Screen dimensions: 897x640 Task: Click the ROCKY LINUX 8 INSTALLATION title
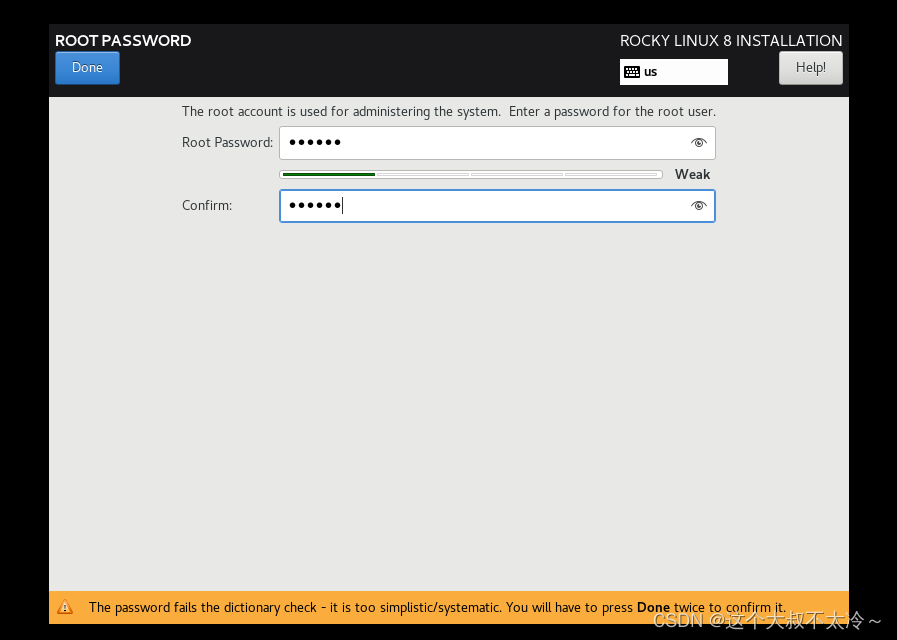[731, 41]
